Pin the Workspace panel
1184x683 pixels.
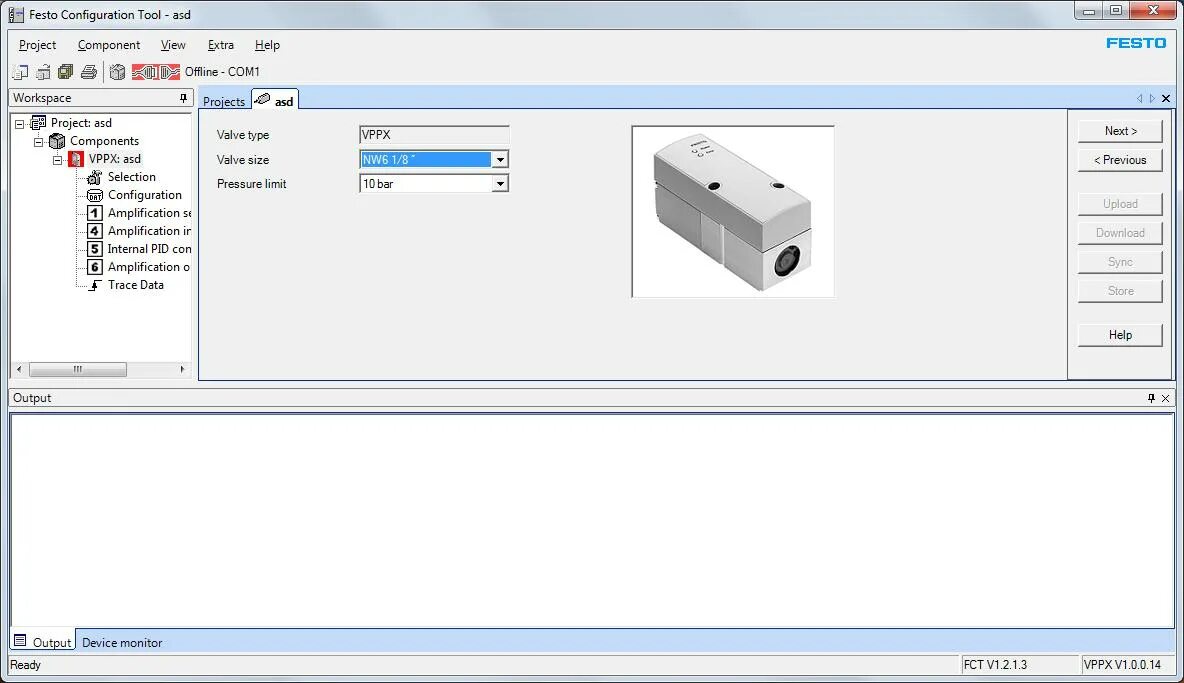click(183, 98)
